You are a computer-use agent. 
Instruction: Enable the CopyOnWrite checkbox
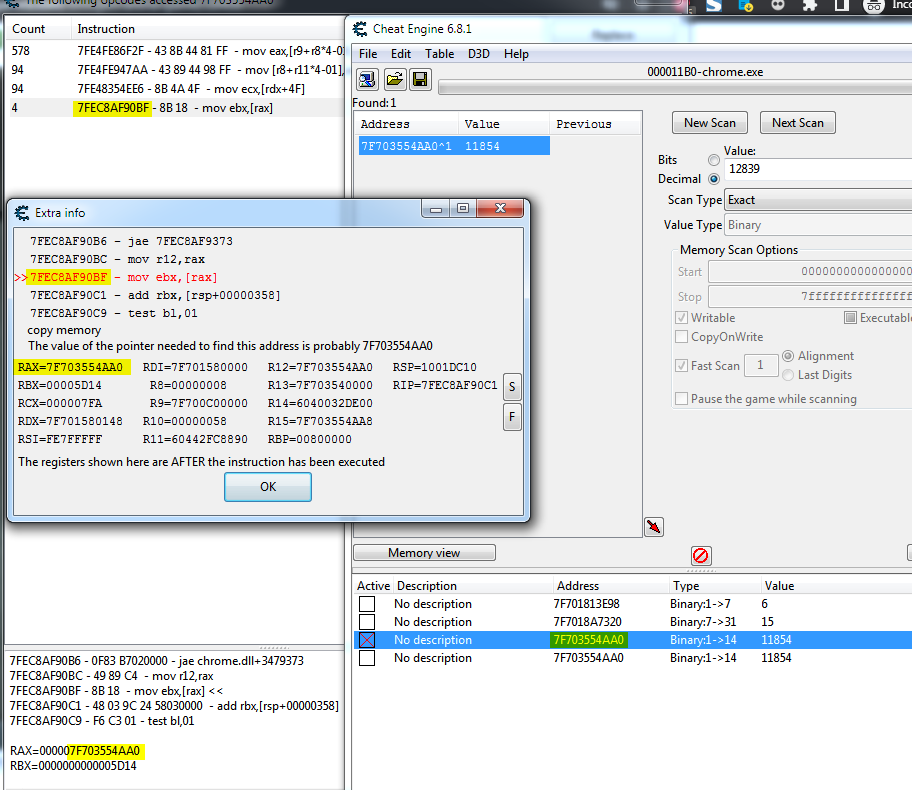pyautogui.click(x=682, y=337)
